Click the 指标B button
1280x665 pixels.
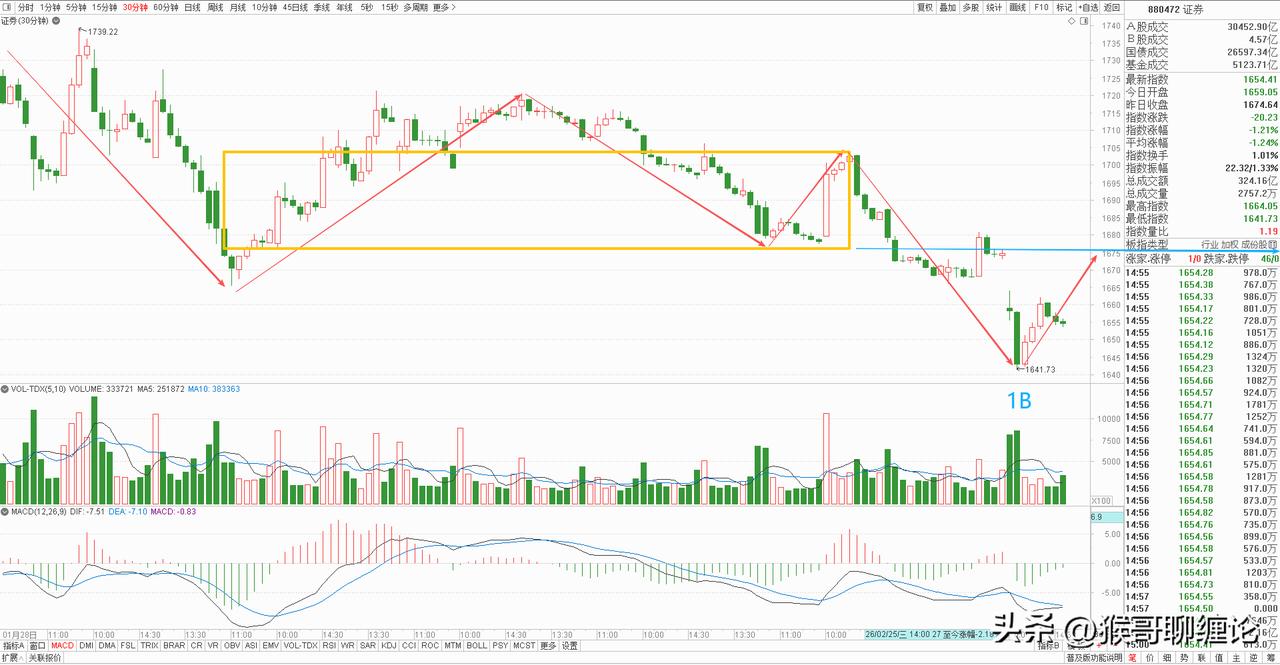pyautogui.click(x=1050, y=646)
